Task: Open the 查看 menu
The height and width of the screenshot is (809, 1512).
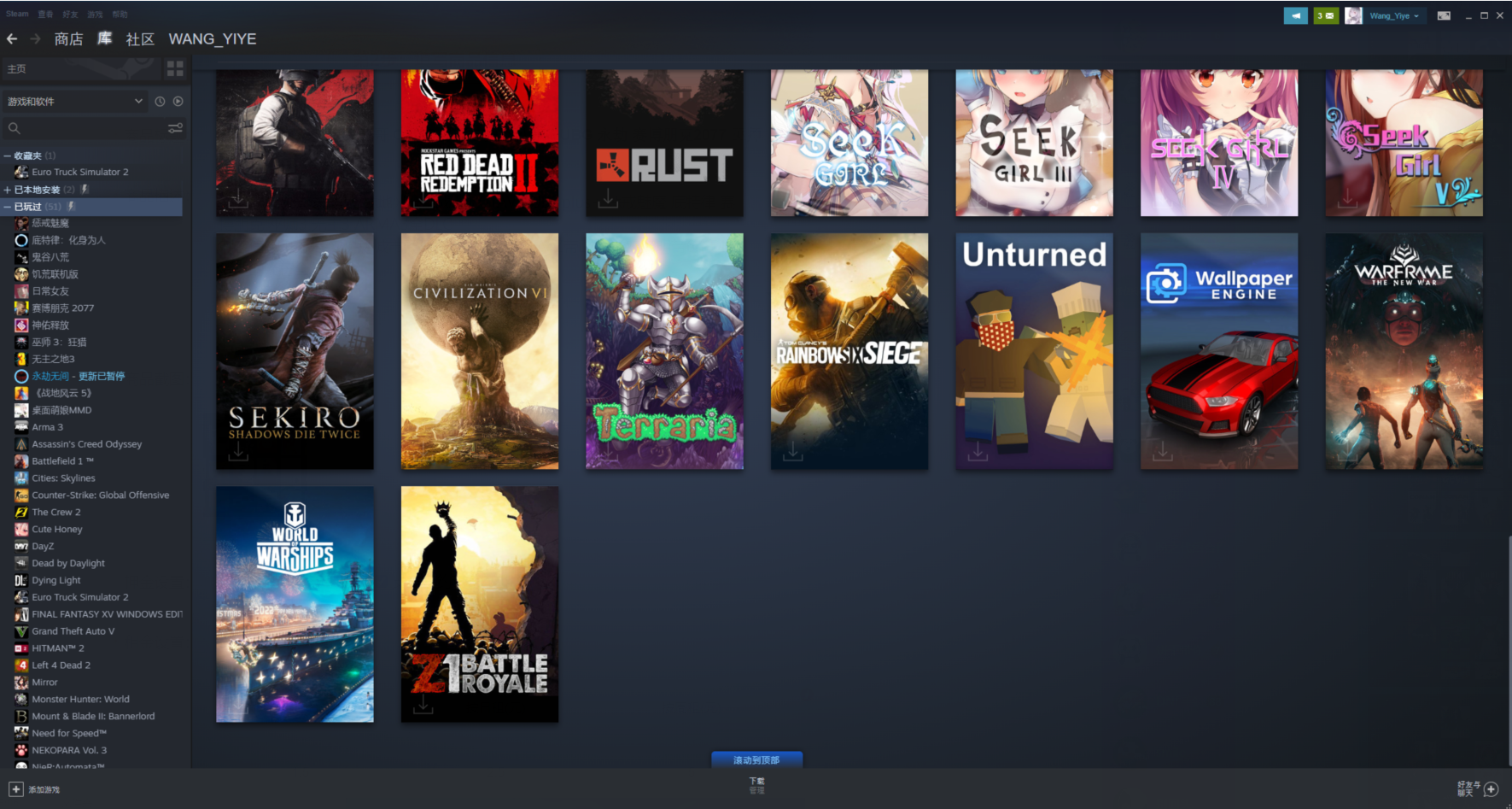Action: [x=45, y=14]
